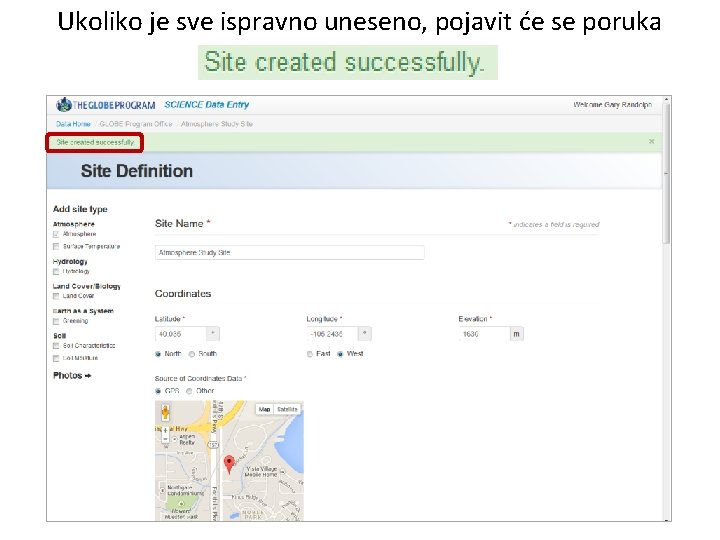Enable the Surface Temperature checkbox
The image size is (720, 540).
coord(56,247)
